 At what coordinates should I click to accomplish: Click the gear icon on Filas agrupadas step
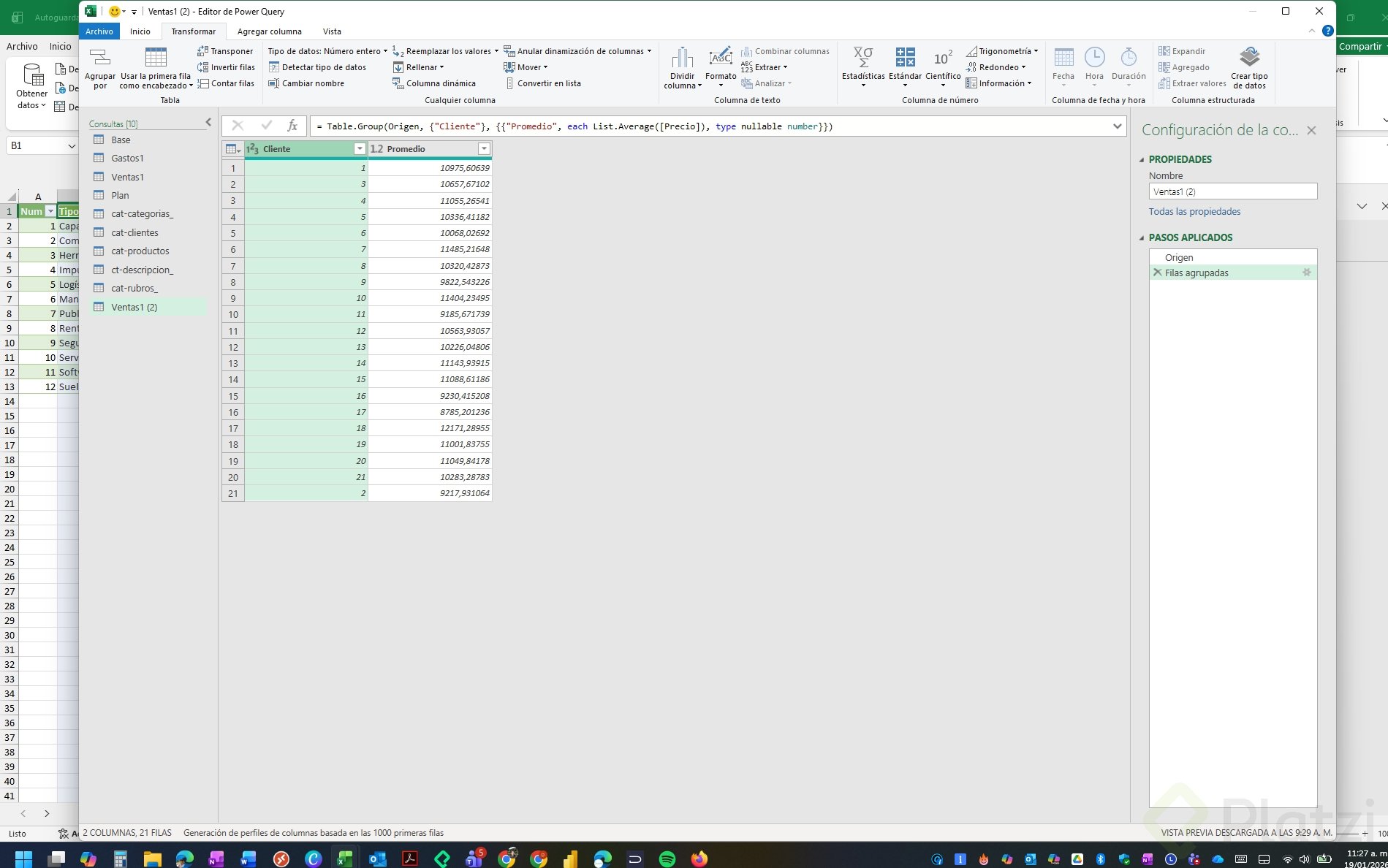[1307, 273]
